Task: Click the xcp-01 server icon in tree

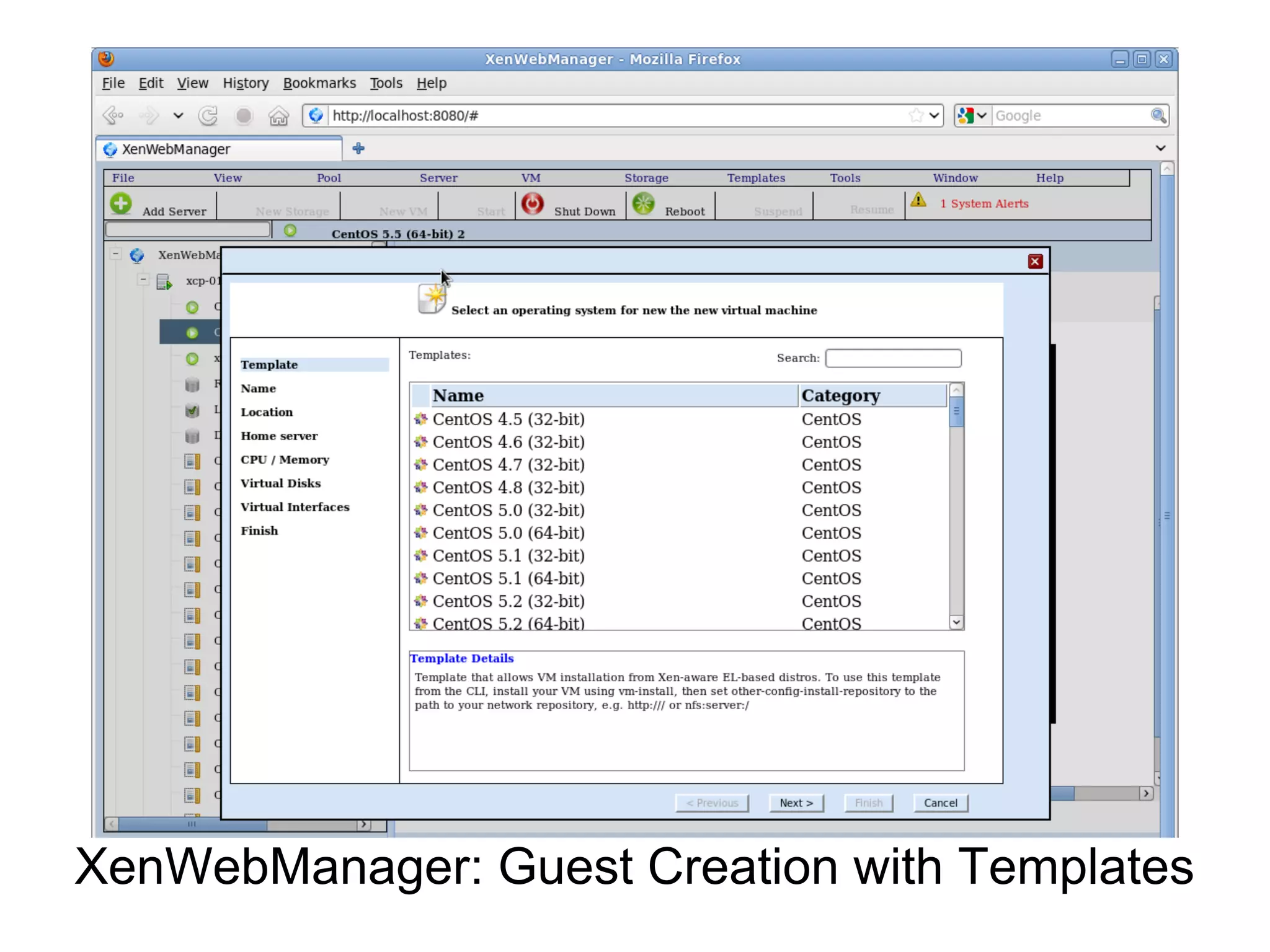Action: (x=164, y=281)
